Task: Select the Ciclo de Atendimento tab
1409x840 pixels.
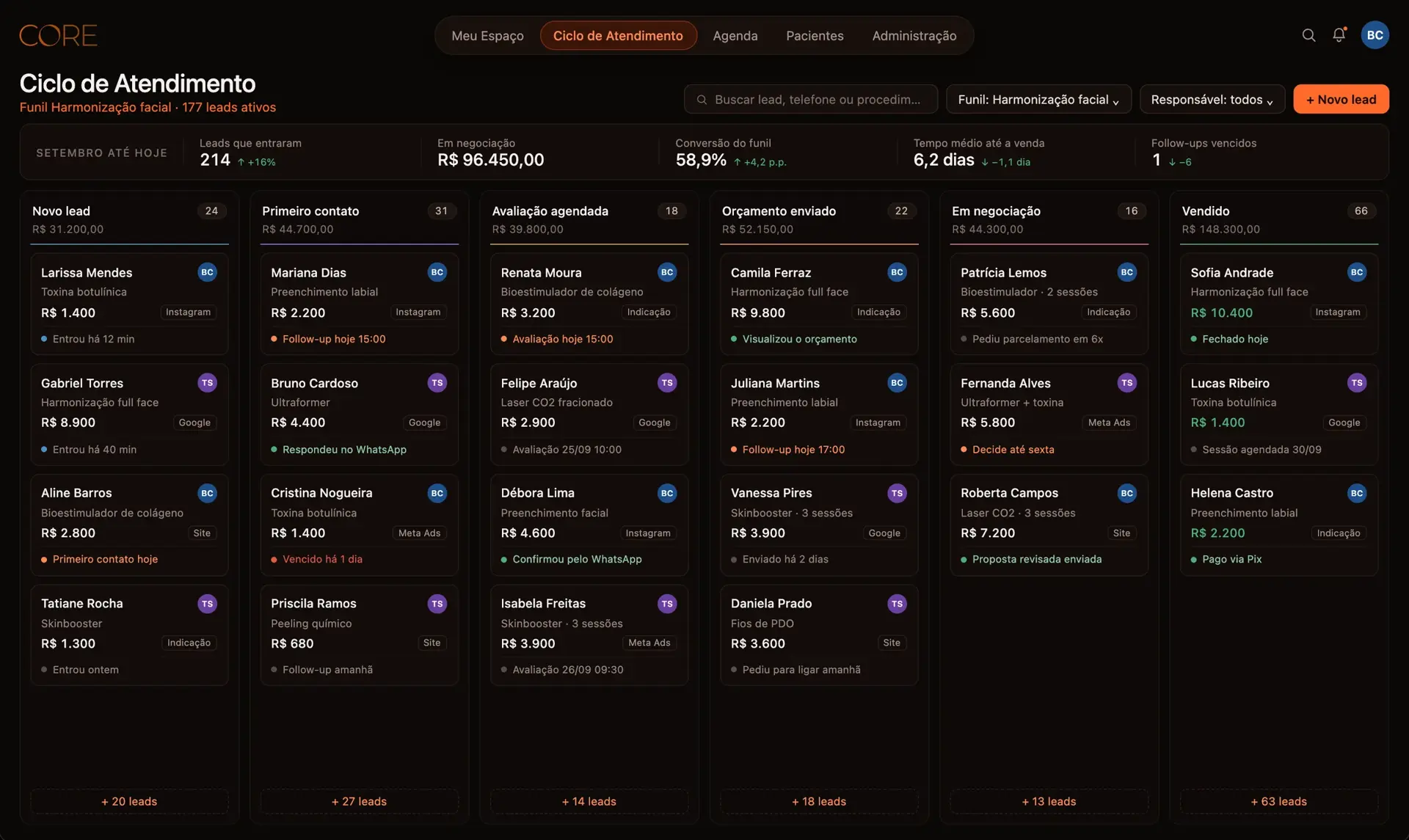Action: point(618,35)
